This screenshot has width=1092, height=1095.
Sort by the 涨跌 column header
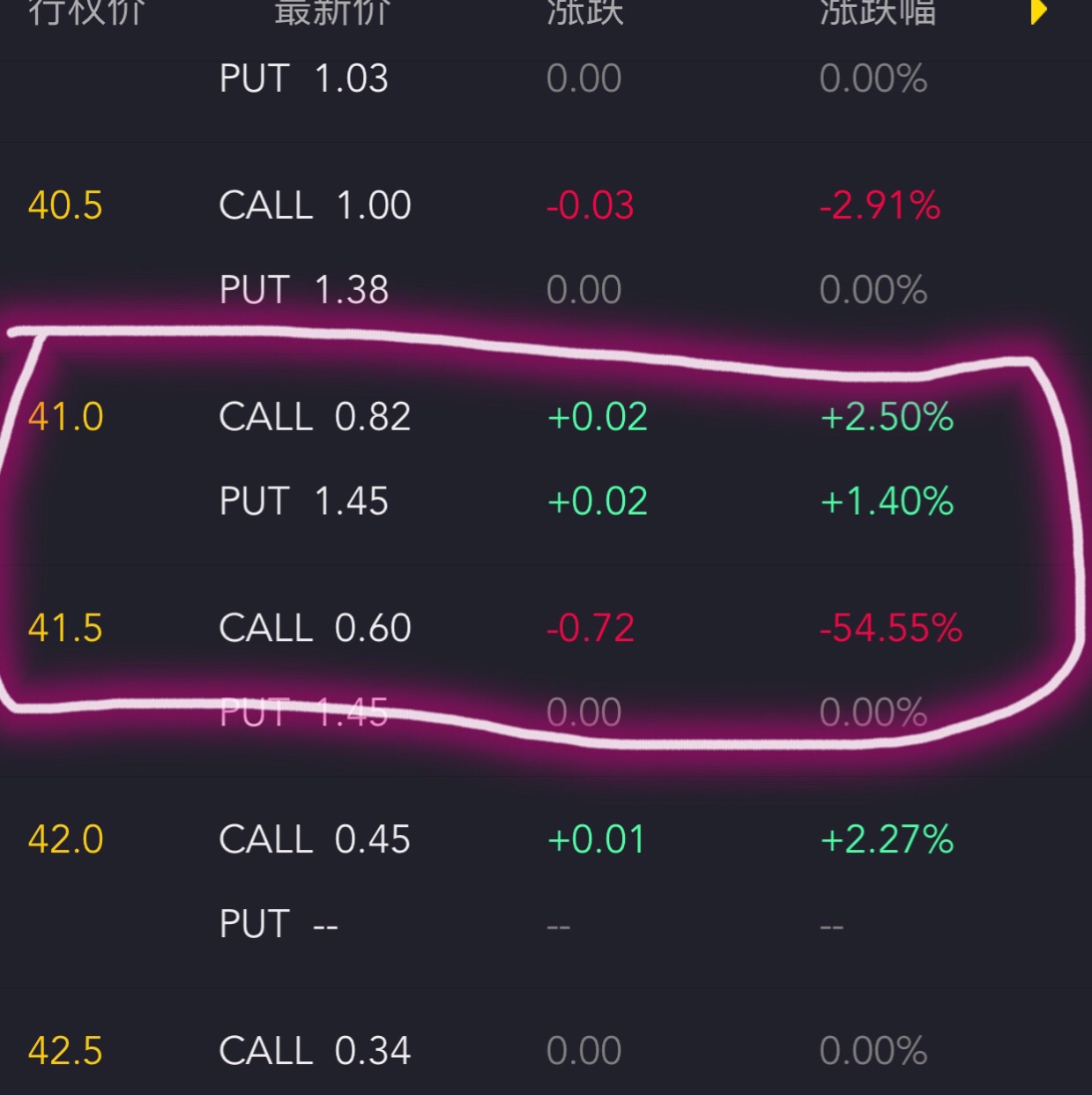585,11
